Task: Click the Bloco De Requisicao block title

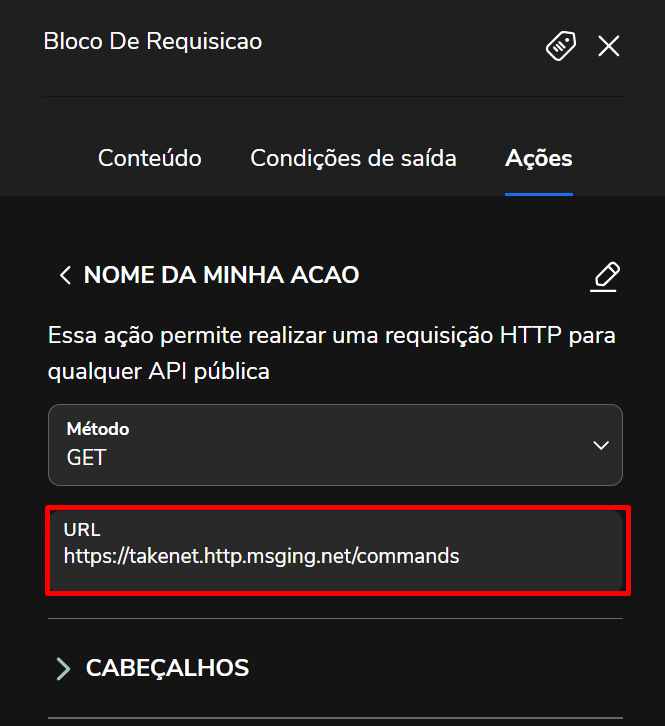Action: (x=153, y=41)
